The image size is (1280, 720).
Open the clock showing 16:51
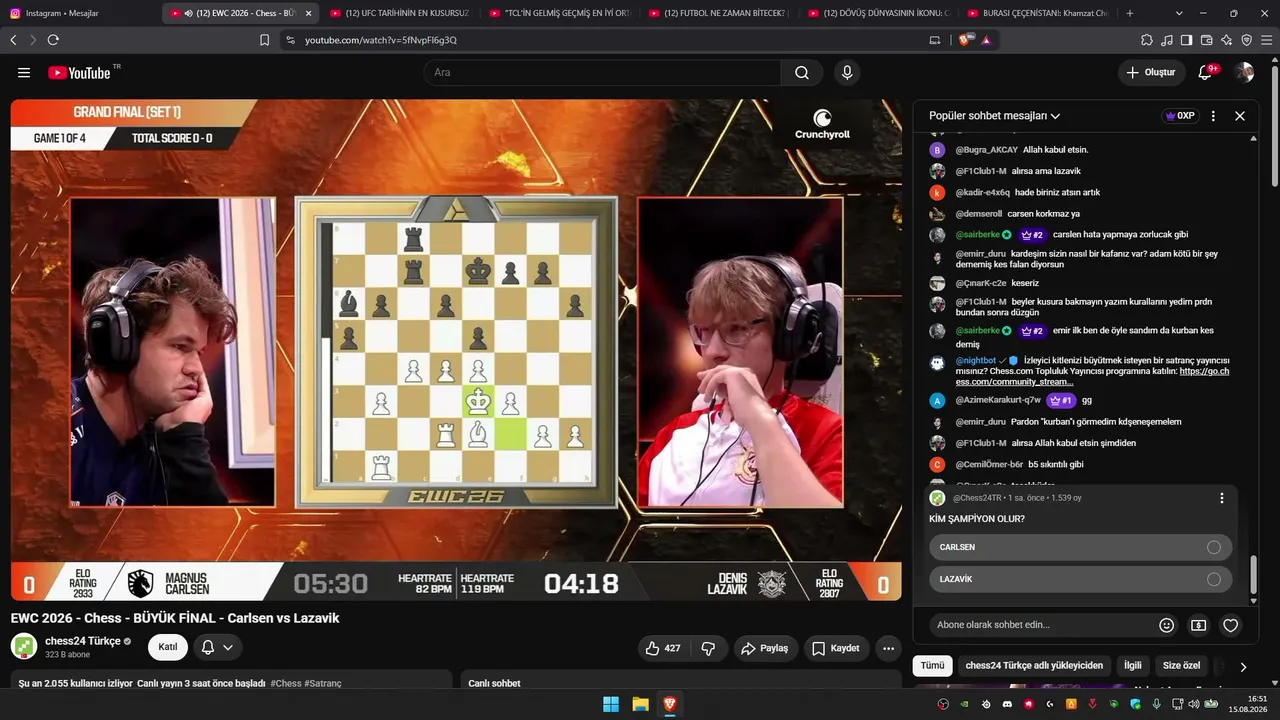(x=1249, y=704)
